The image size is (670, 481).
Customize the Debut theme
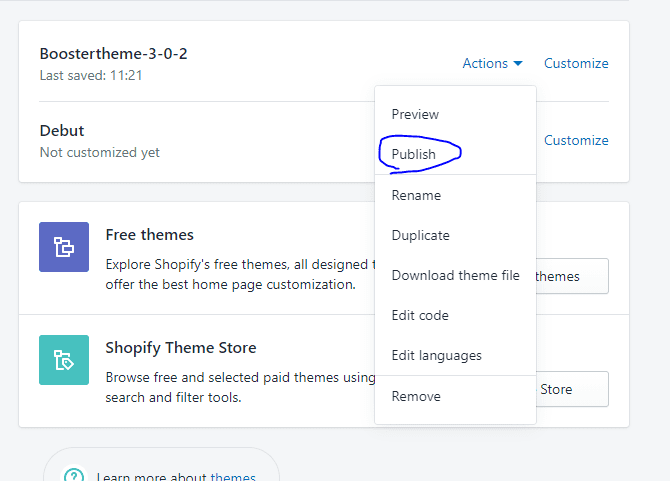coord(576,140)
